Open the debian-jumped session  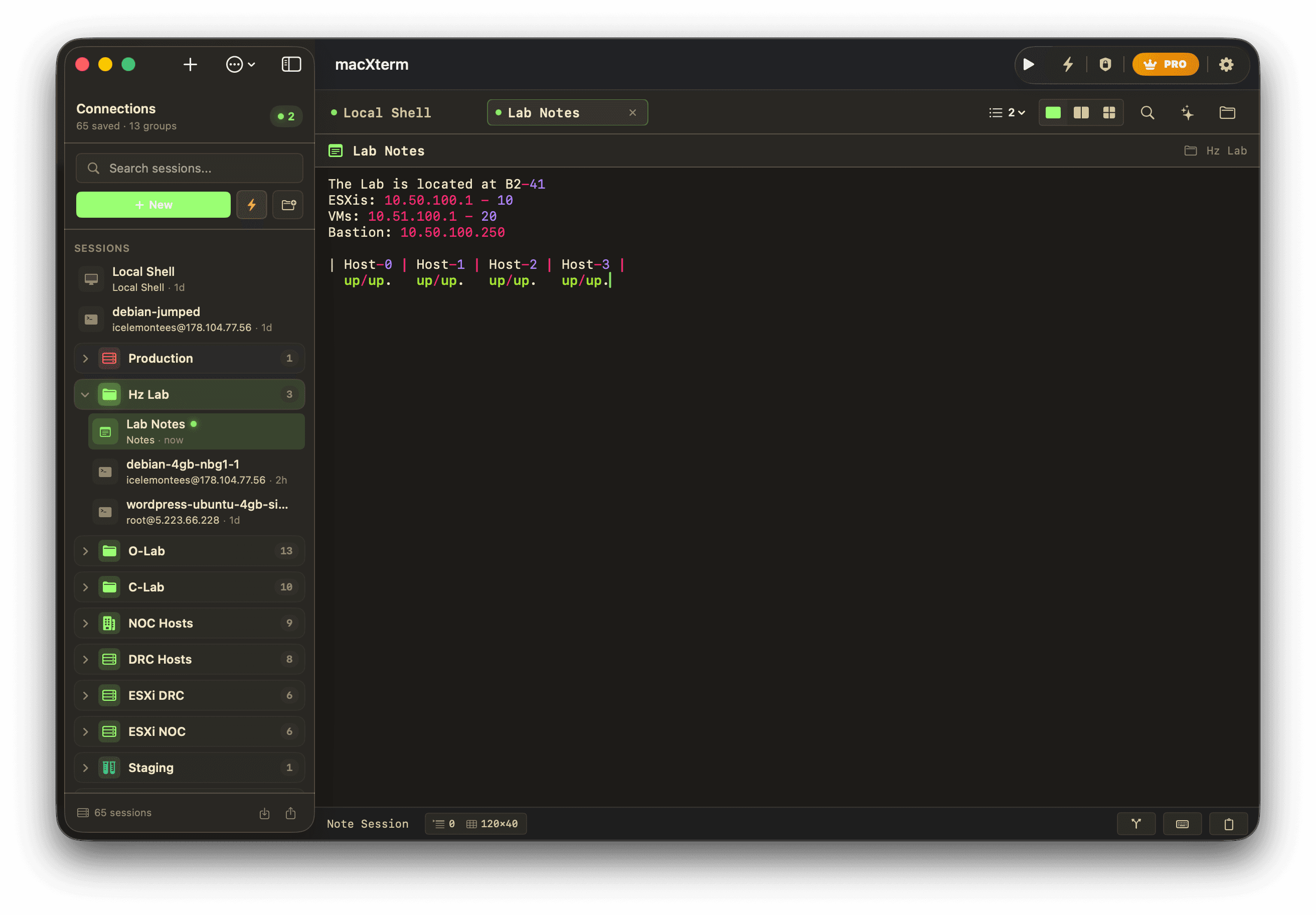pyautogui.click(x=190, y=320)
